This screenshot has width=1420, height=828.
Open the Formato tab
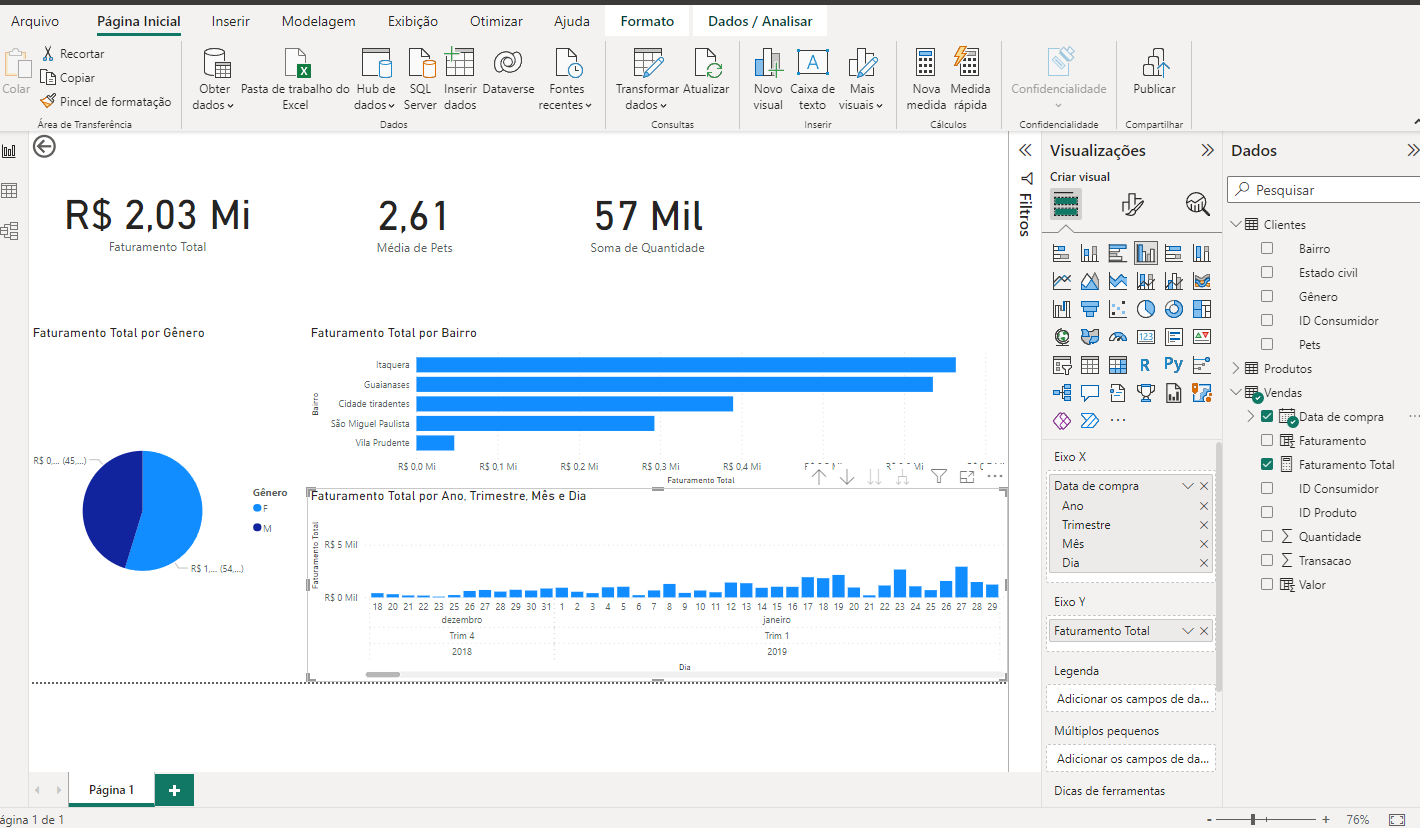pos(647,21)
